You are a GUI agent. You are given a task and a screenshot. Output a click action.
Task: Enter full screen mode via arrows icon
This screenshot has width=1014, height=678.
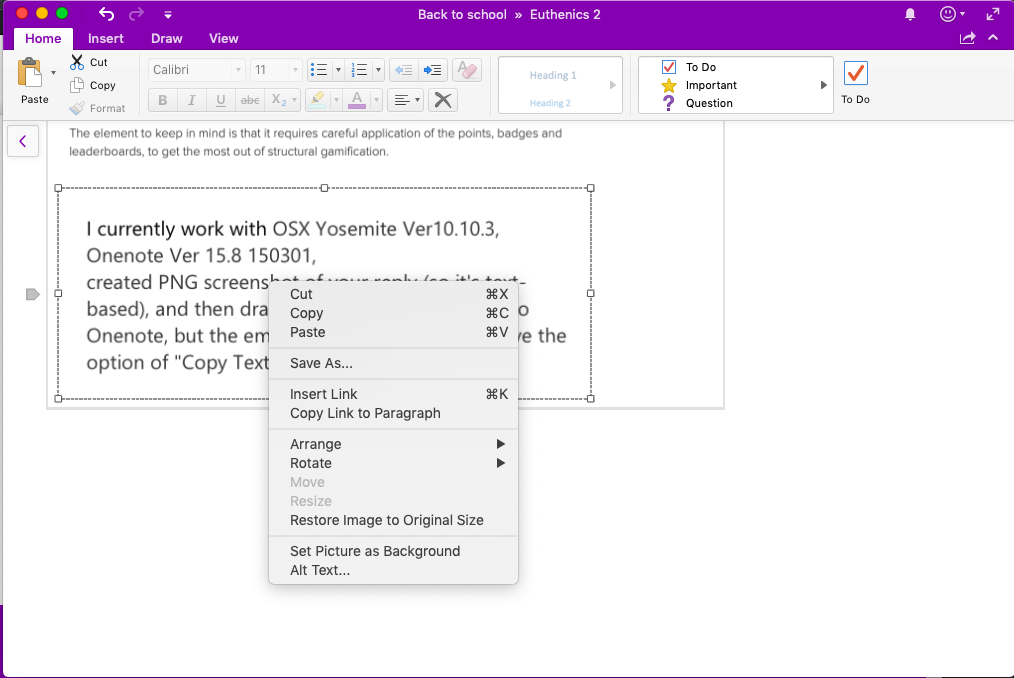click(x=993, y=14)
